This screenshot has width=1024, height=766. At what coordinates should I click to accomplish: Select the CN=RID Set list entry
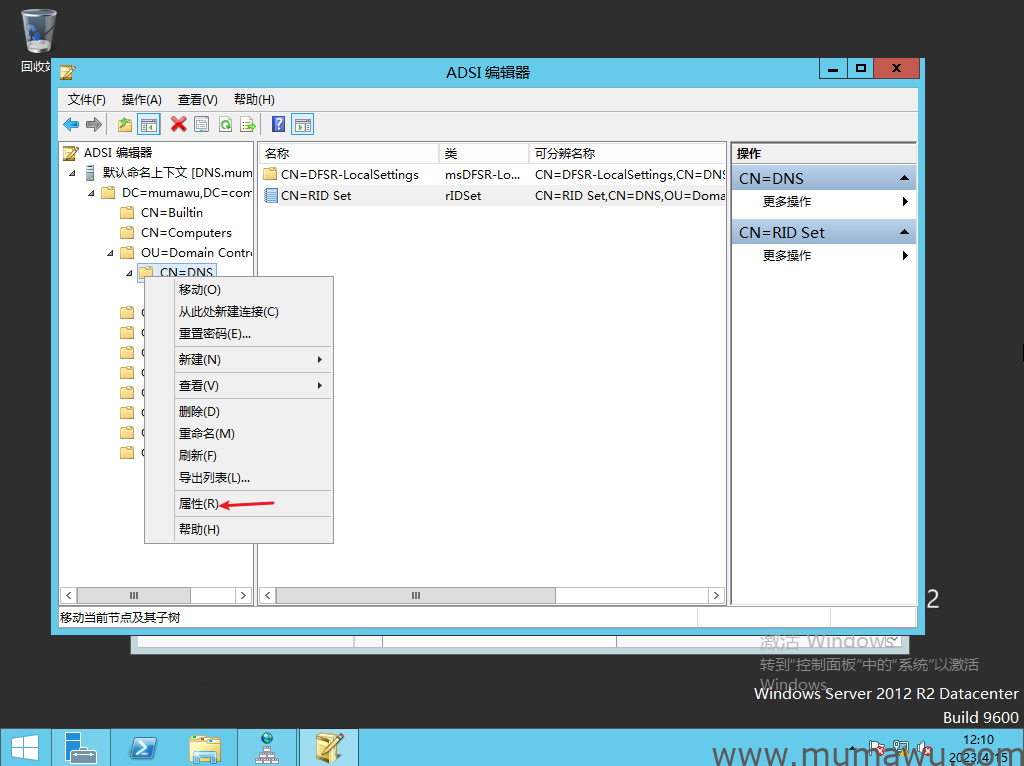click(x=316, y=196)
